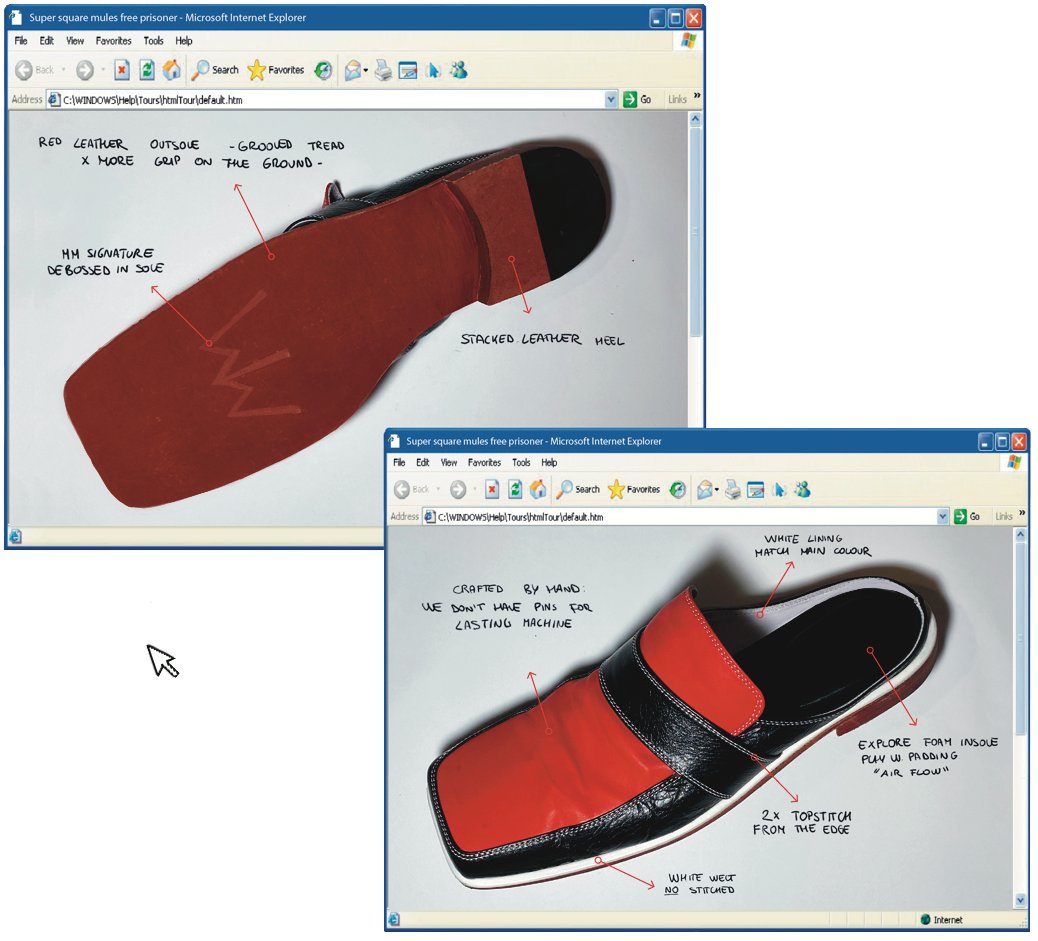This screenshot has height=941, width=1038.
Task: Click Refresh icon in lower window toolbar
Action: (x=515, y=489)
